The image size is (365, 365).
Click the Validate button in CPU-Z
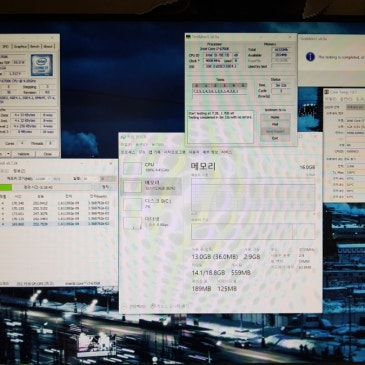click(23, 154)
